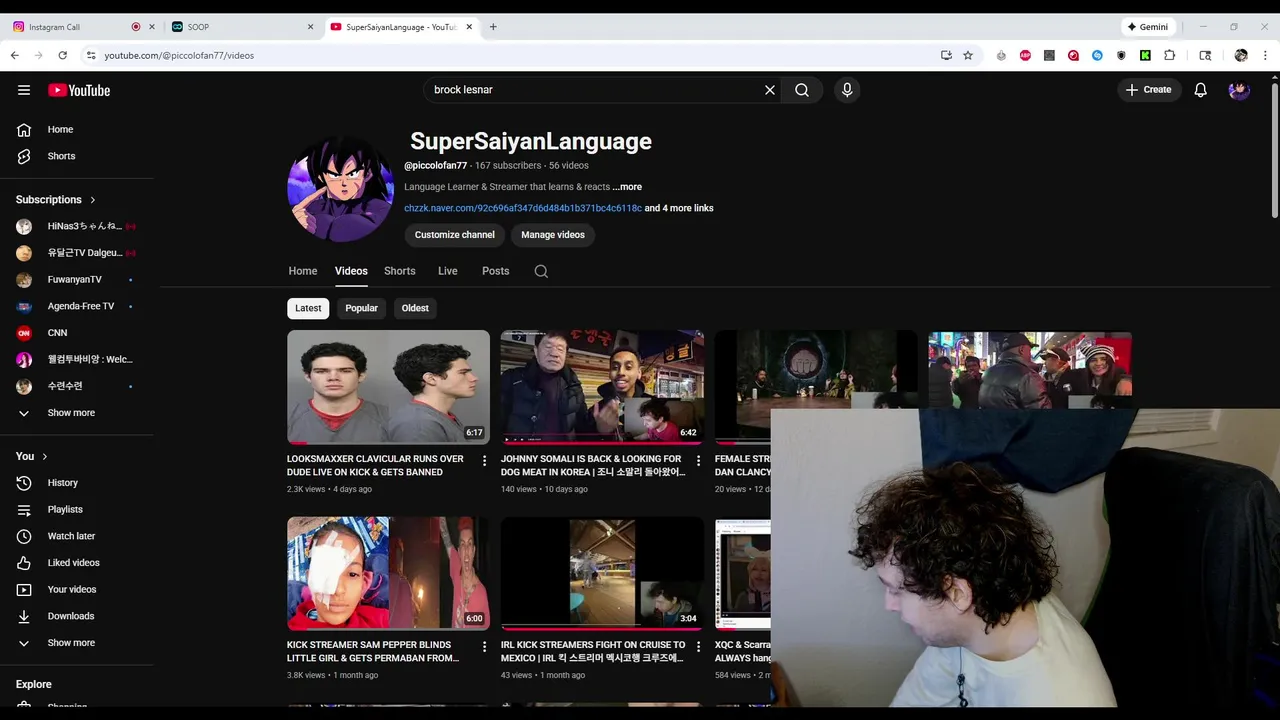
Task: Click the Gemini button
Action: 1147,27
